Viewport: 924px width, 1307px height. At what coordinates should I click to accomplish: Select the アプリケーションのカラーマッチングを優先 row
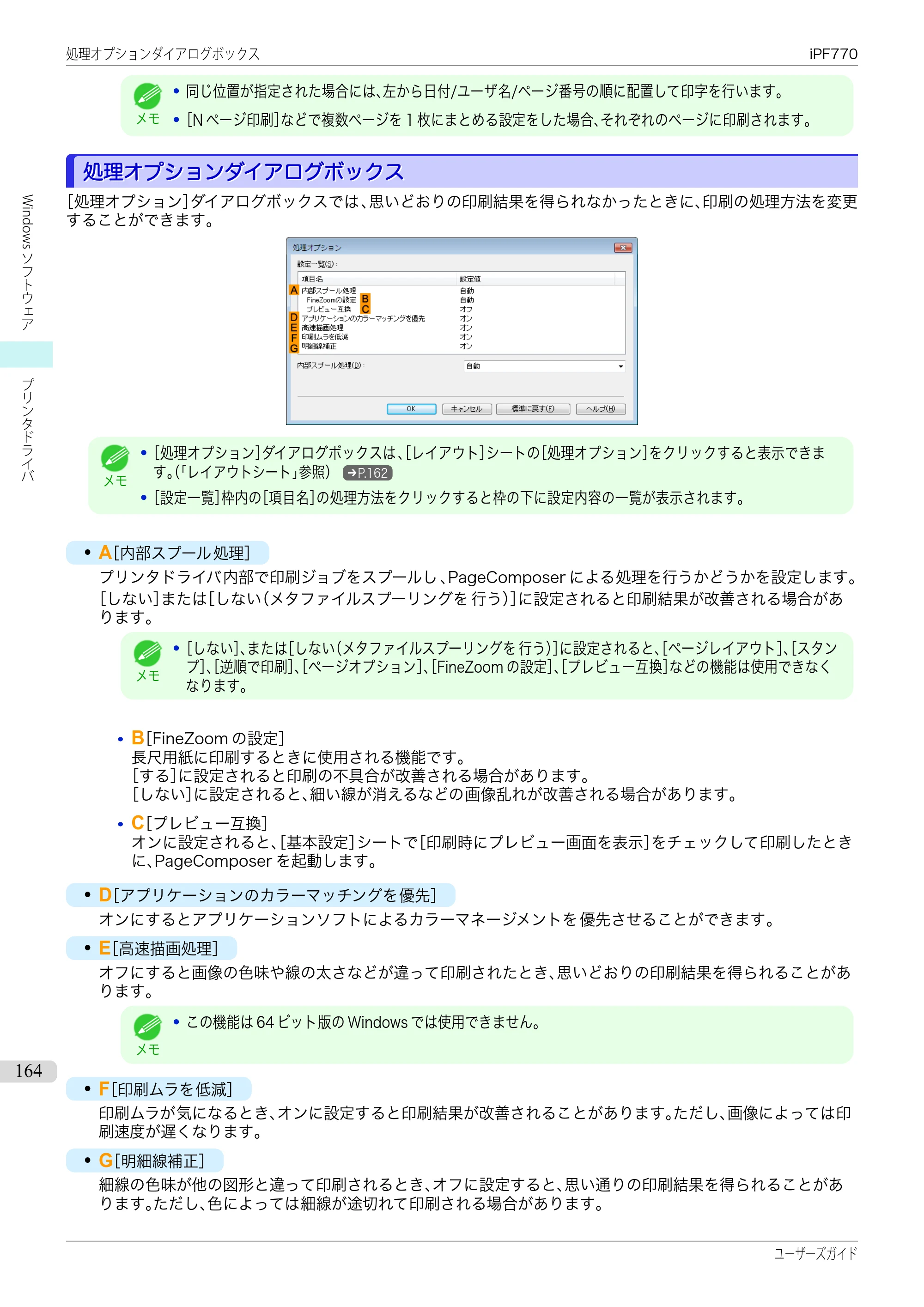tap(461, 318)
